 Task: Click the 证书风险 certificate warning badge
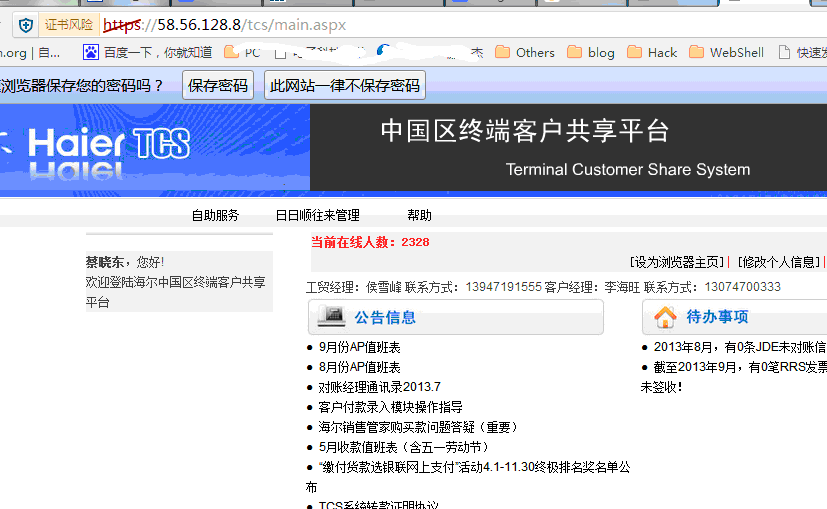click(x=69, y=25)
